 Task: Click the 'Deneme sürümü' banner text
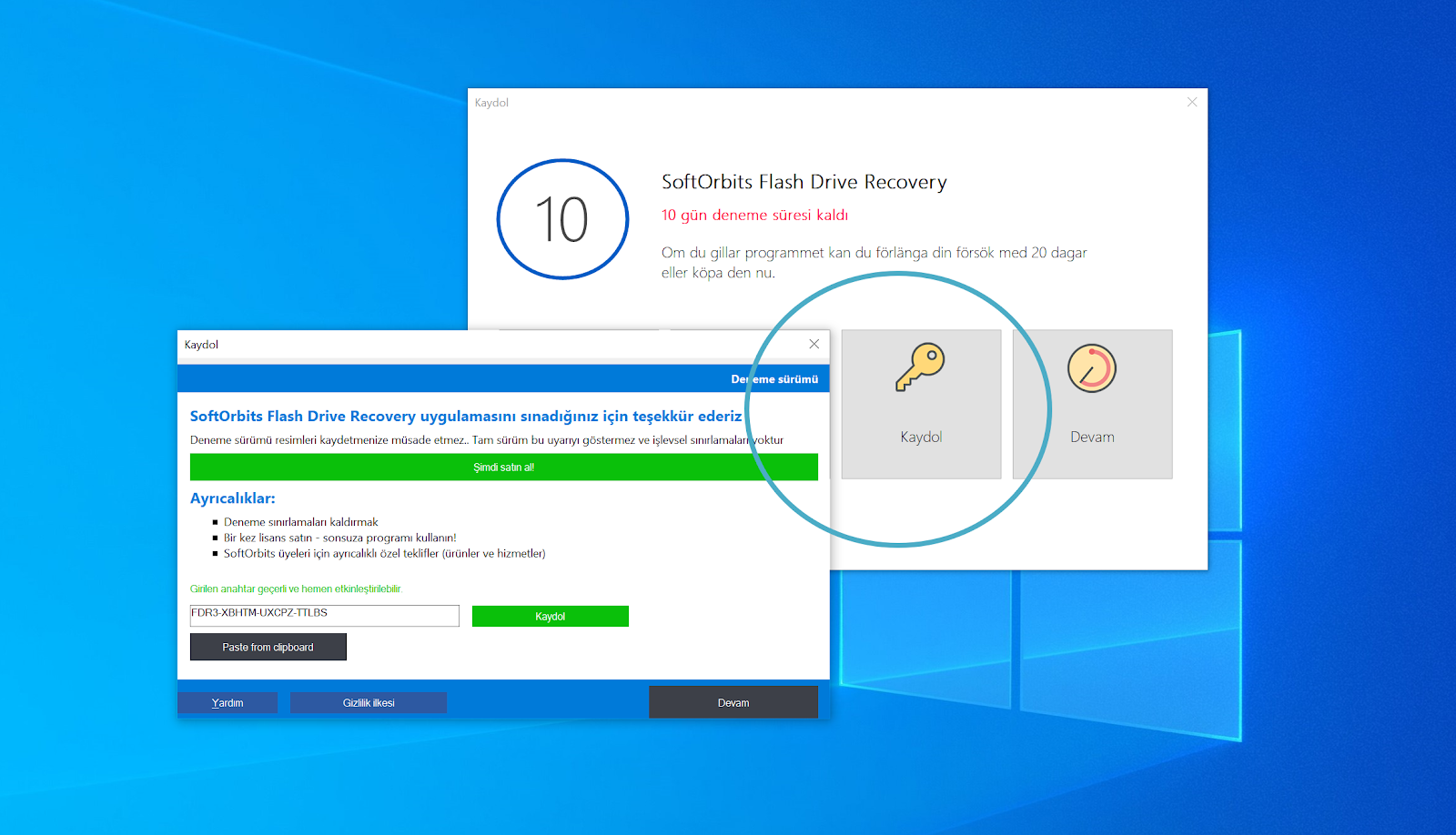click(774, 379)
